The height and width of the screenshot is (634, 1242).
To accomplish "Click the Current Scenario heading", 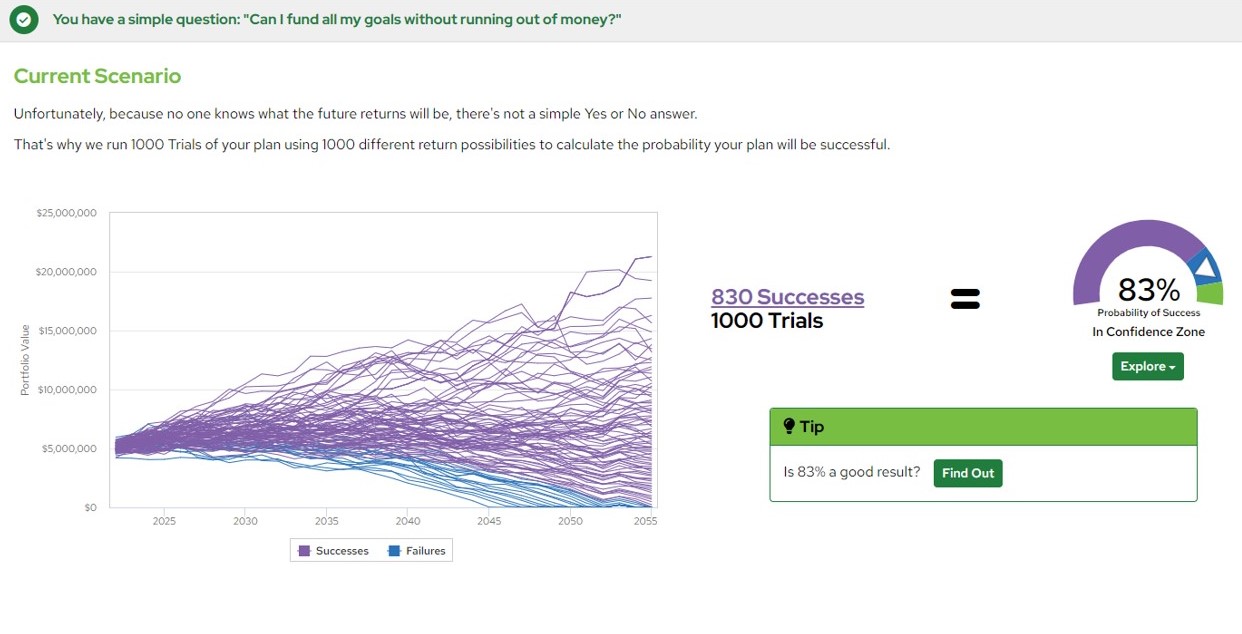I will (97, 76).
